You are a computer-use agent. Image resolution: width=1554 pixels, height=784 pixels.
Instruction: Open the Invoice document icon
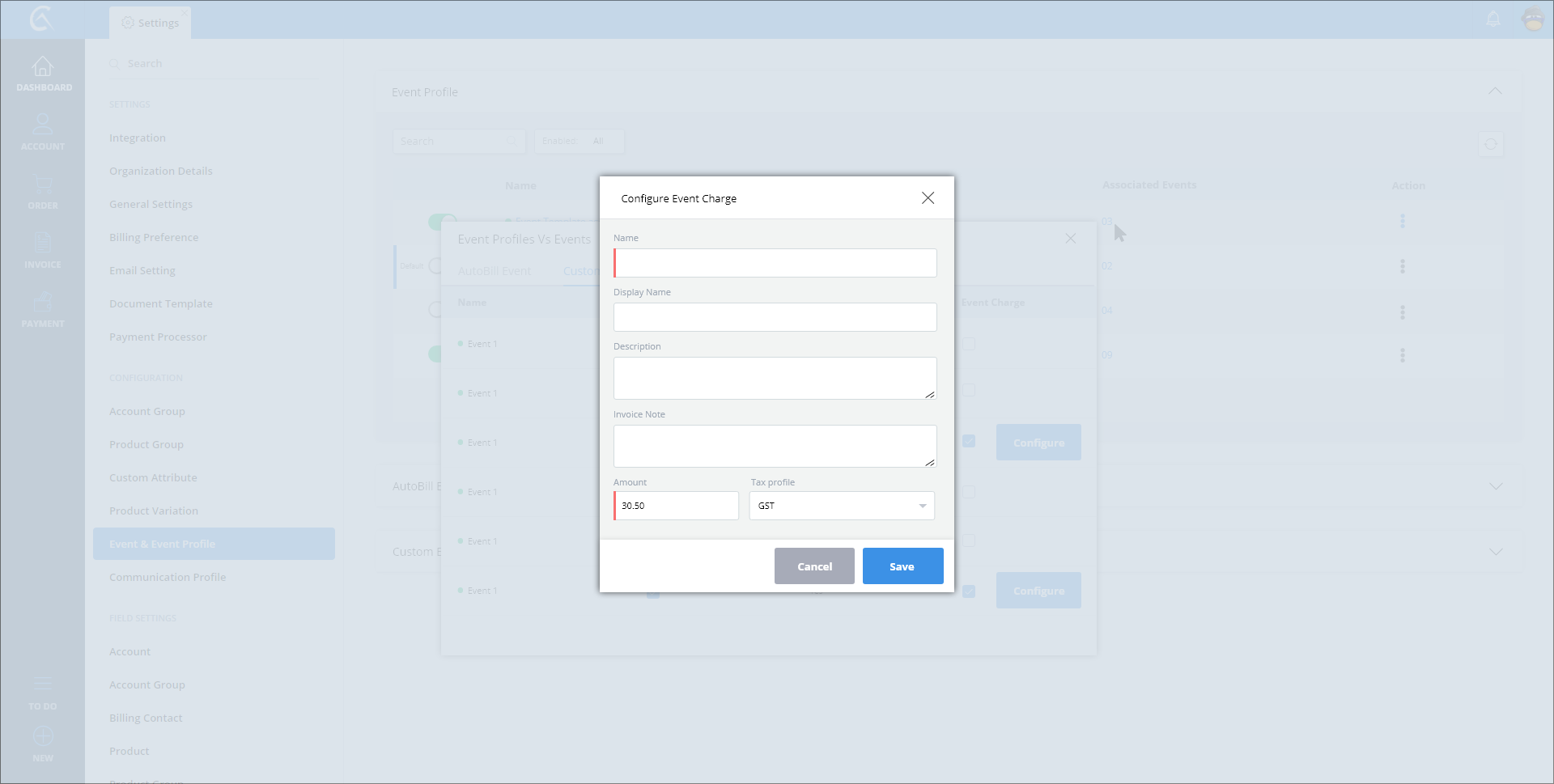(43, 244)
